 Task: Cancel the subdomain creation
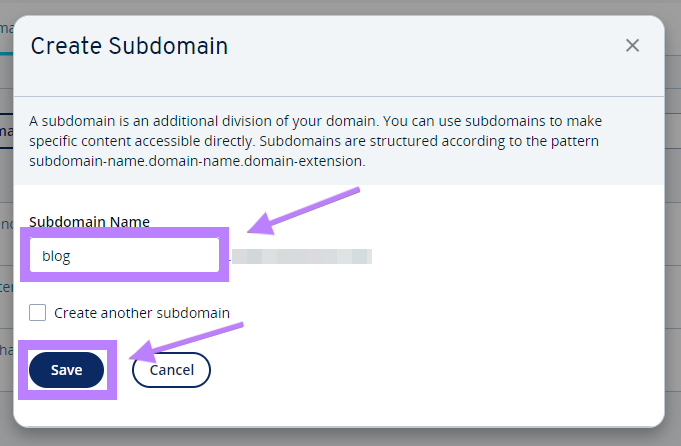[171, 370]
